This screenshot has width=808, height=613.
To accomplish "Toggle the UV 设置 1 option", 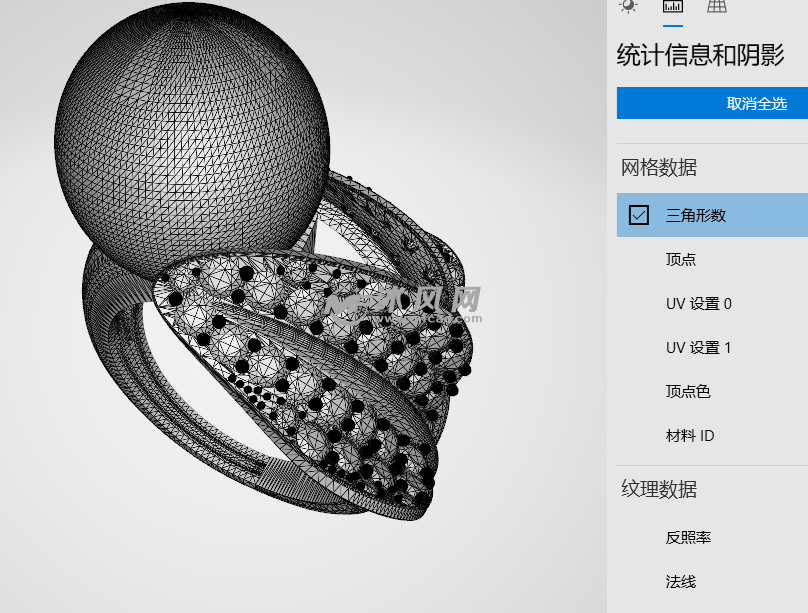I will pos(698,347).
